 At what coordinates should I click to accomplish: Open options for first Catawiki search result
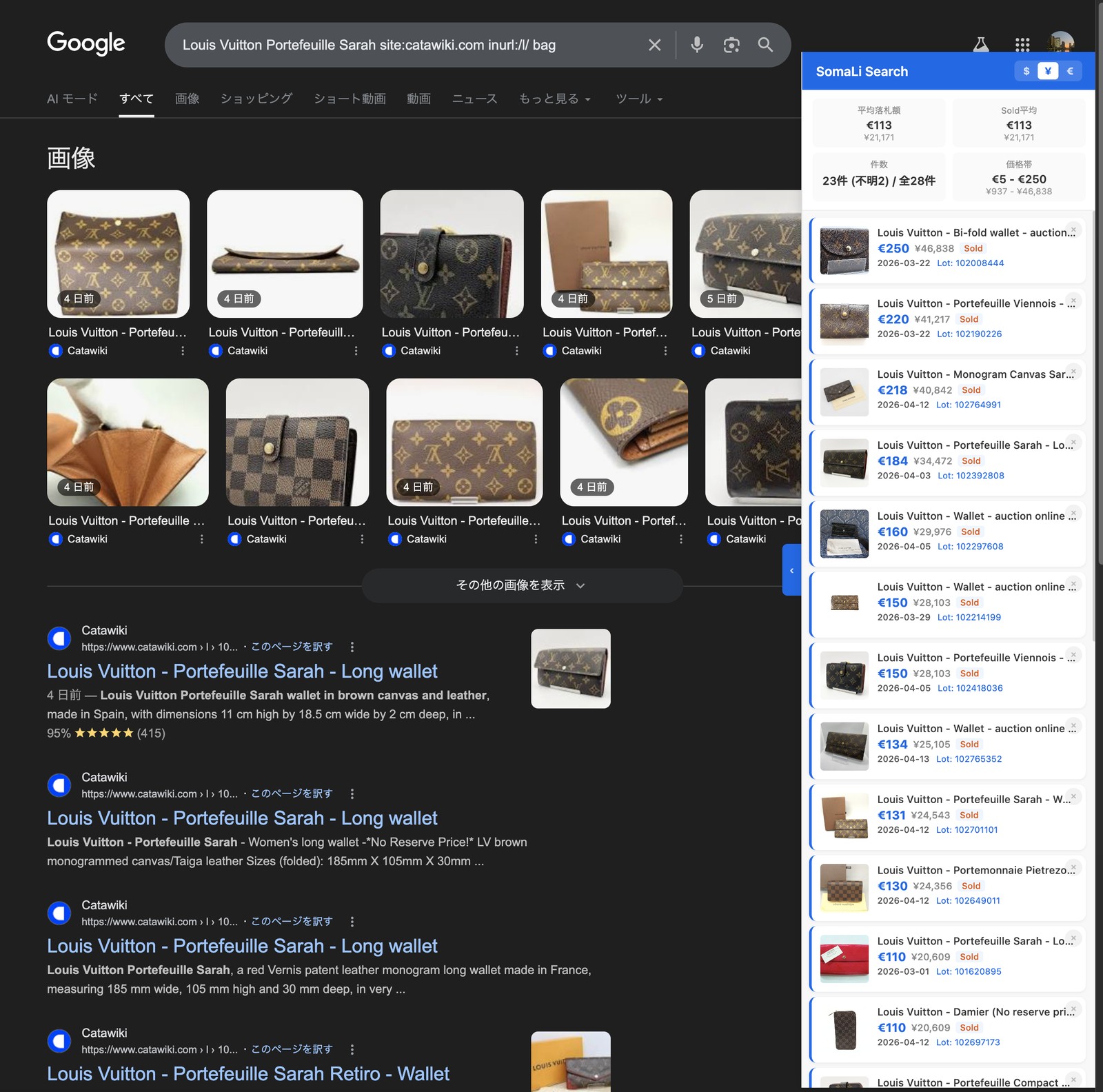(x=352, y=647)
